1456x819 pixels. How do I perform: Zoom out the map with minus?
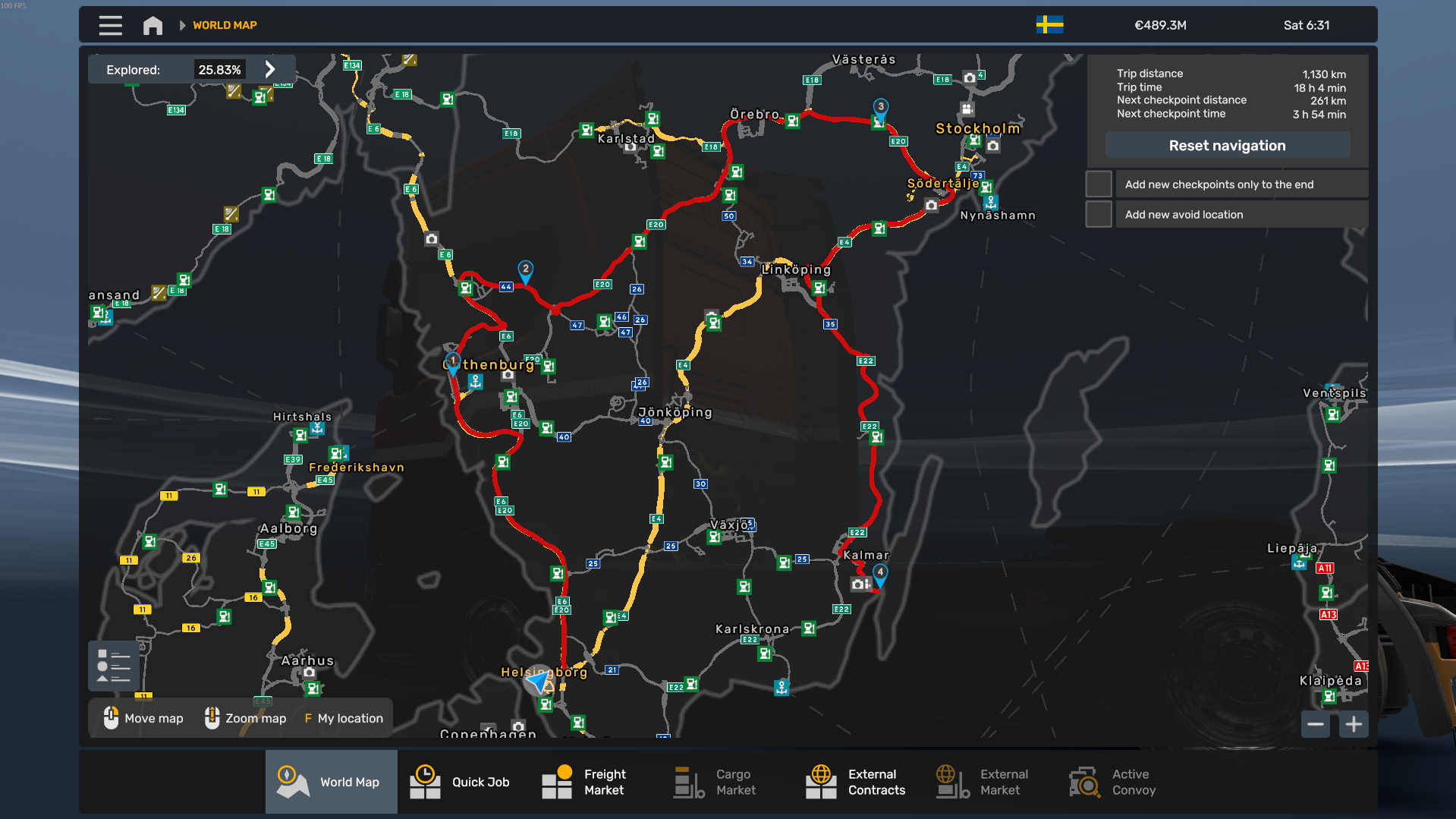[x=1315, y=725]
